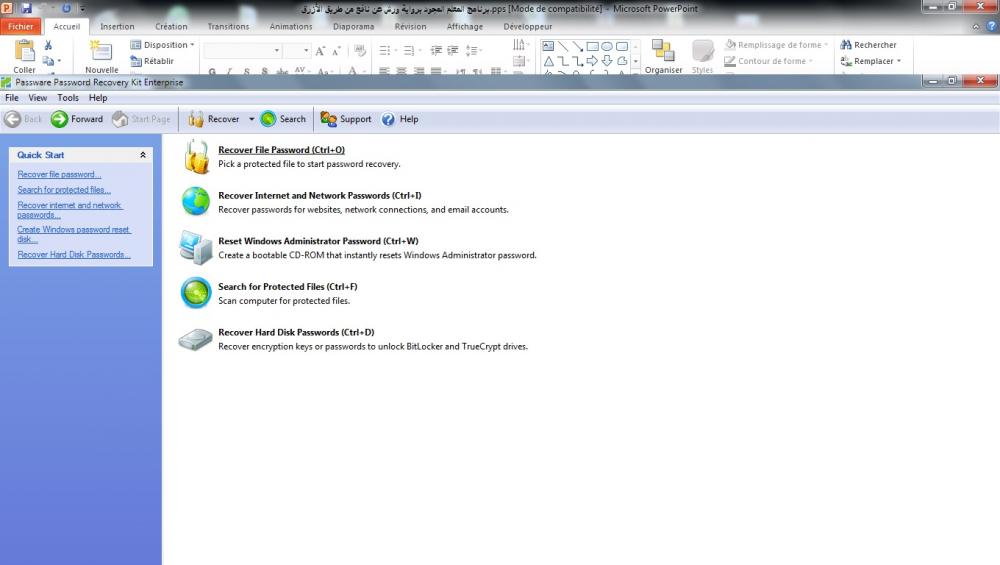
Task: Select the right arrow shape in shapes gallery
Action: point(592,61)
